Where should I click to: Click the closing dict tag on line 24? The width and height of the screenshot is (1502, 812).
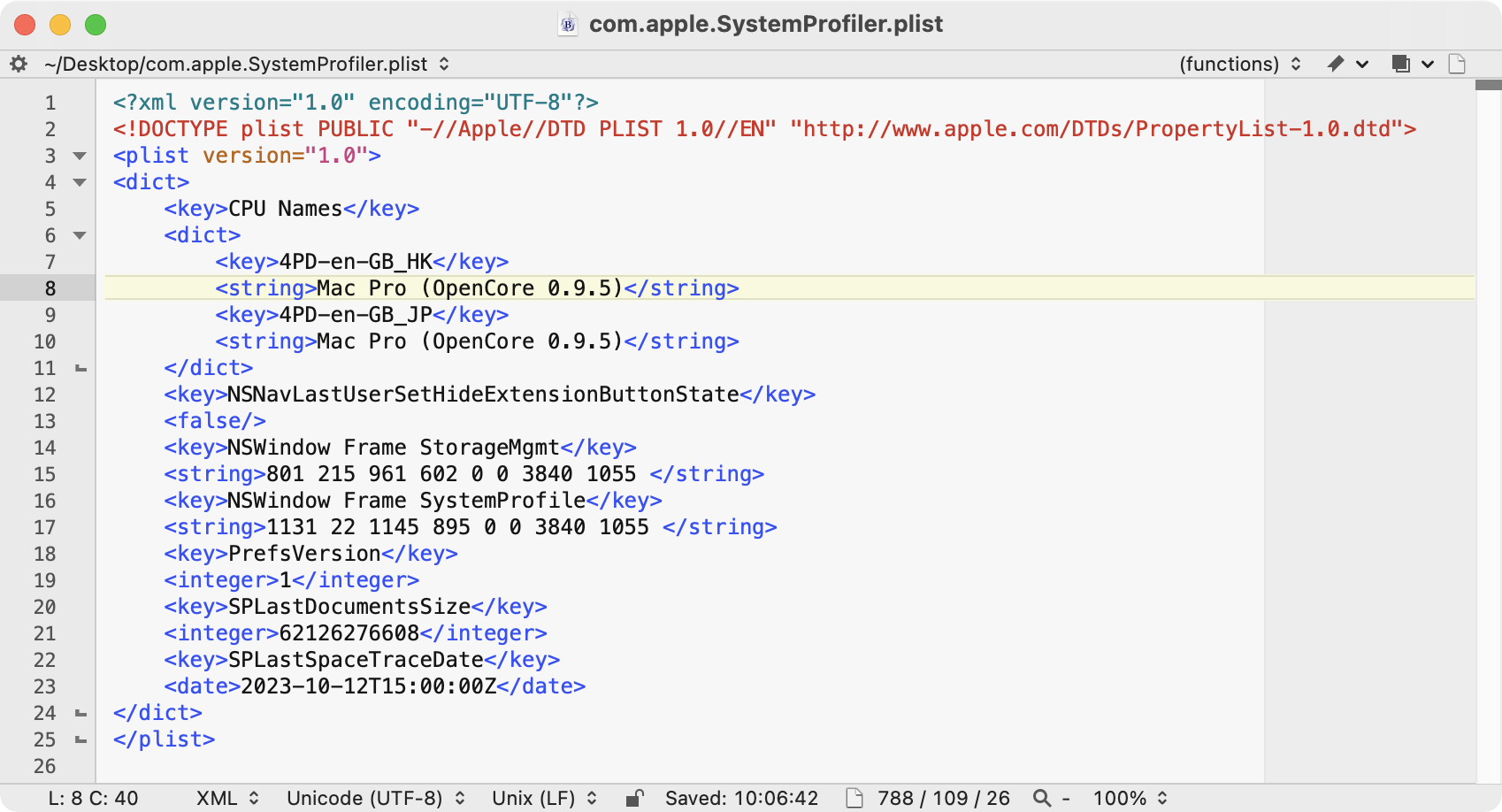157,713
